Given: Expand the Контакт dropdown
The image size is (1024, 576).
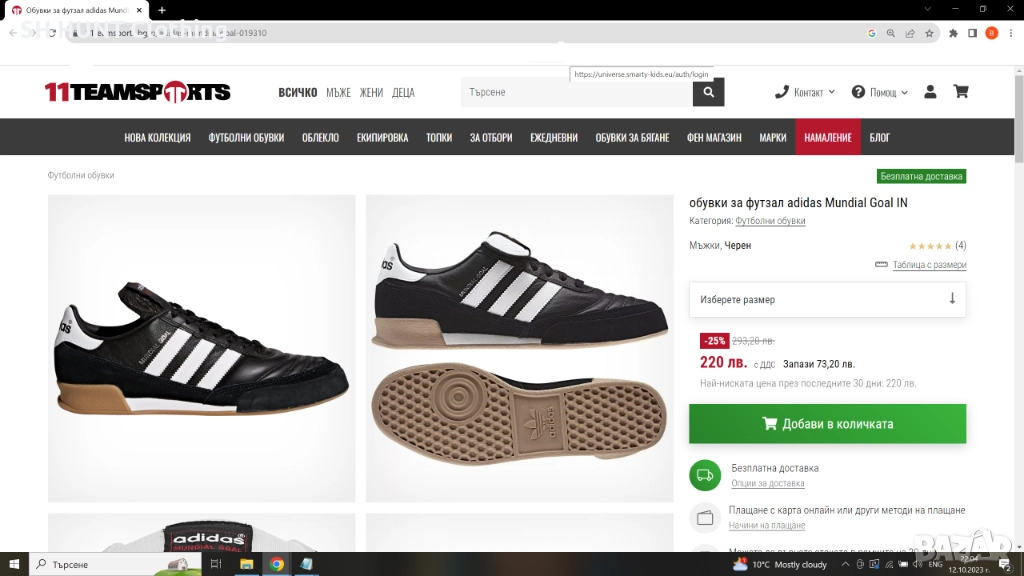Looking at the screenshot, I should (805, 92).
